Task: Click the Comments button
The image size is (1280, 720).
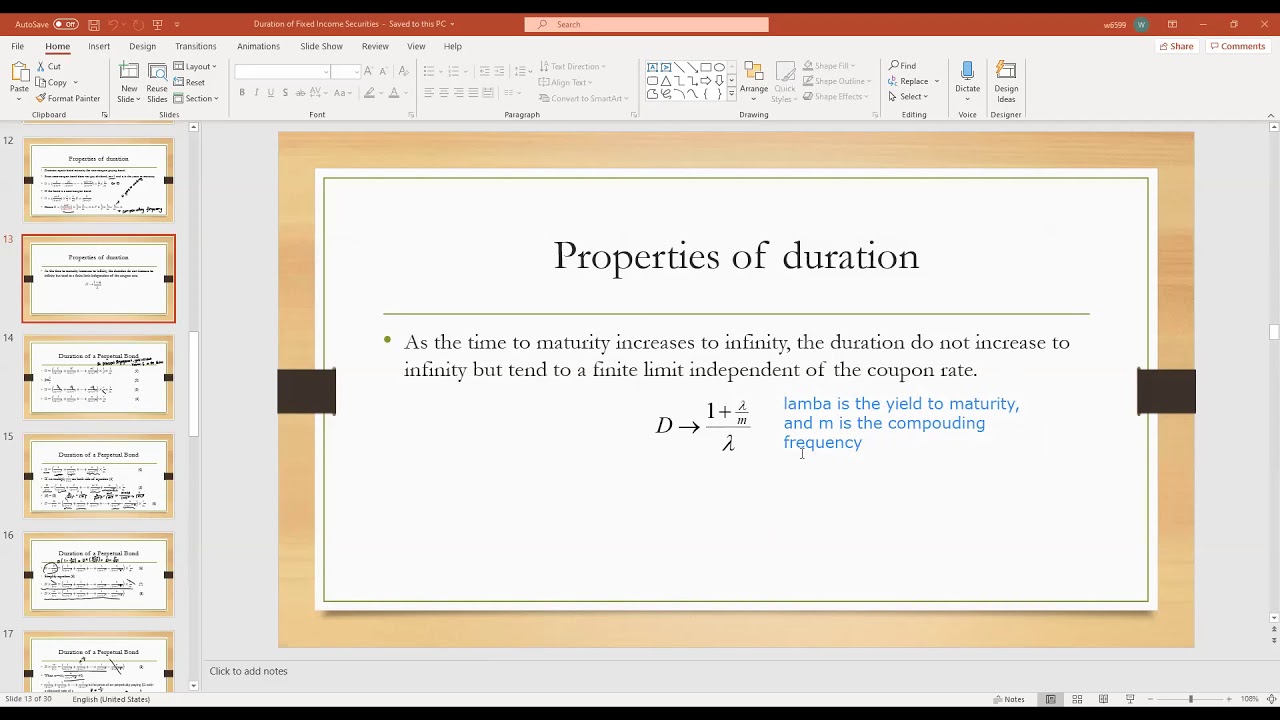Action: click(1238, 46)
